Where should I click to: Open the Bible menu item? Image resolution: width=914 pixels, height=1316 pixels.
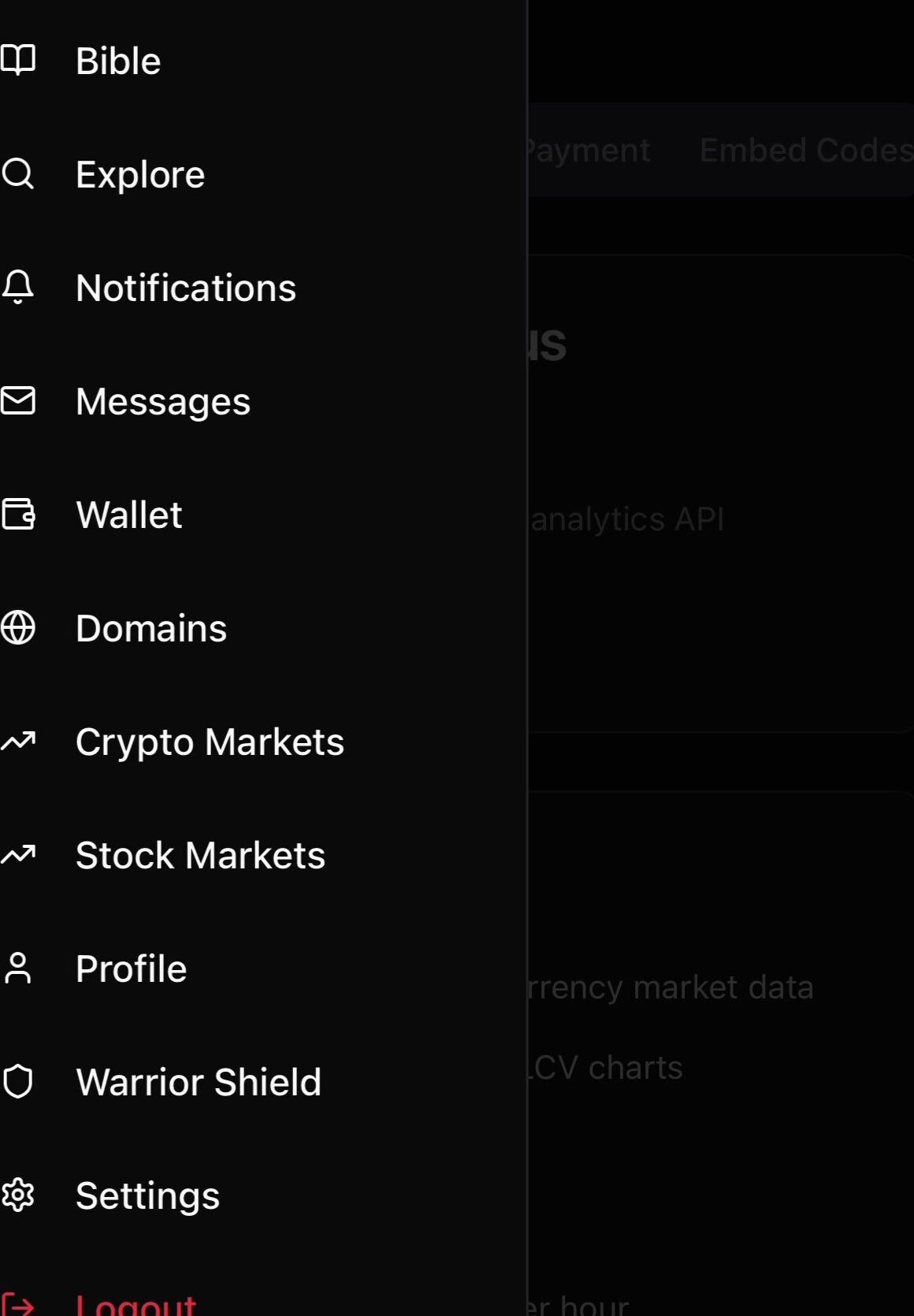click(118, 61)
